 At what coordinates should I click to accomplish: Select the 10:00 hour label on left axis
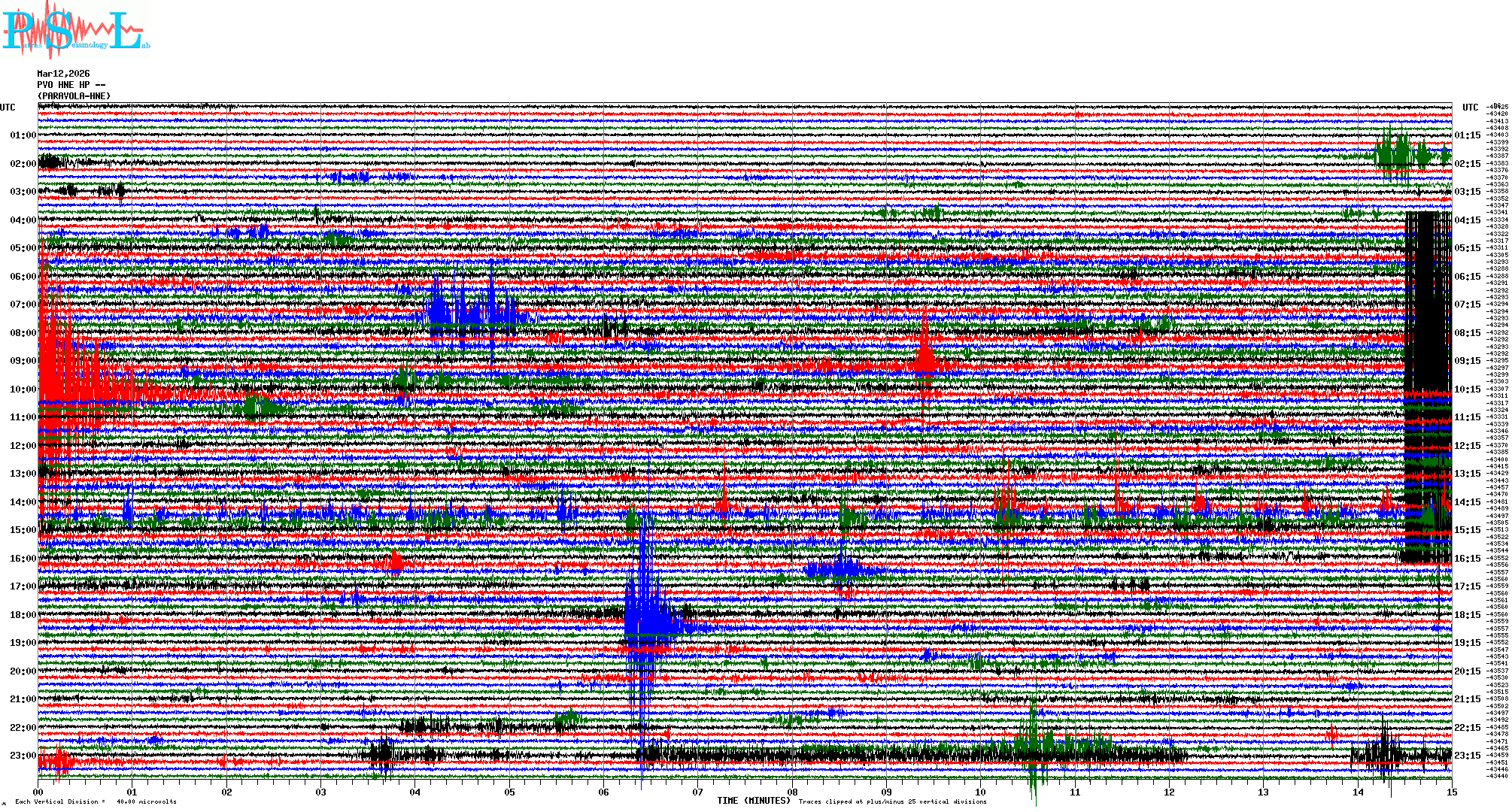(23, 389)
